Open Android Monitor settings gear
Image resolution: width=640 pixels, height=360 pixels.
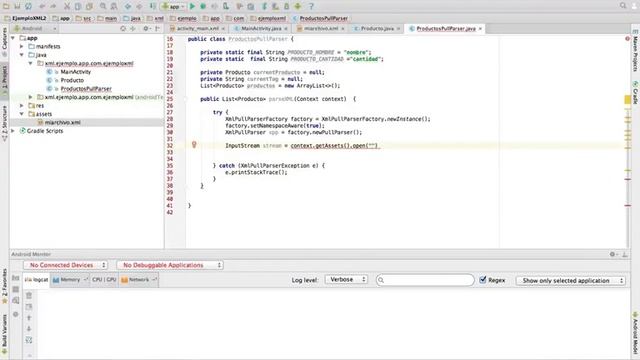click(x=612, y=254)
